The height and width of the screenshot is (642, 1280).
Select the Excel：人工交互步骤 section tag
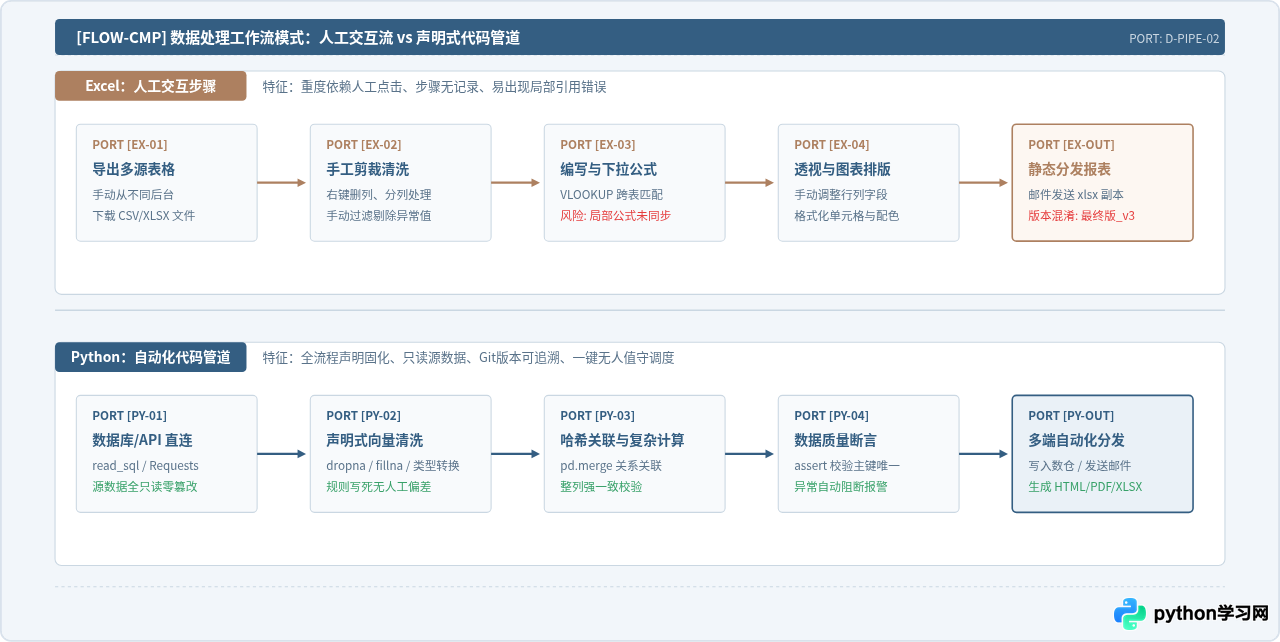151,86
